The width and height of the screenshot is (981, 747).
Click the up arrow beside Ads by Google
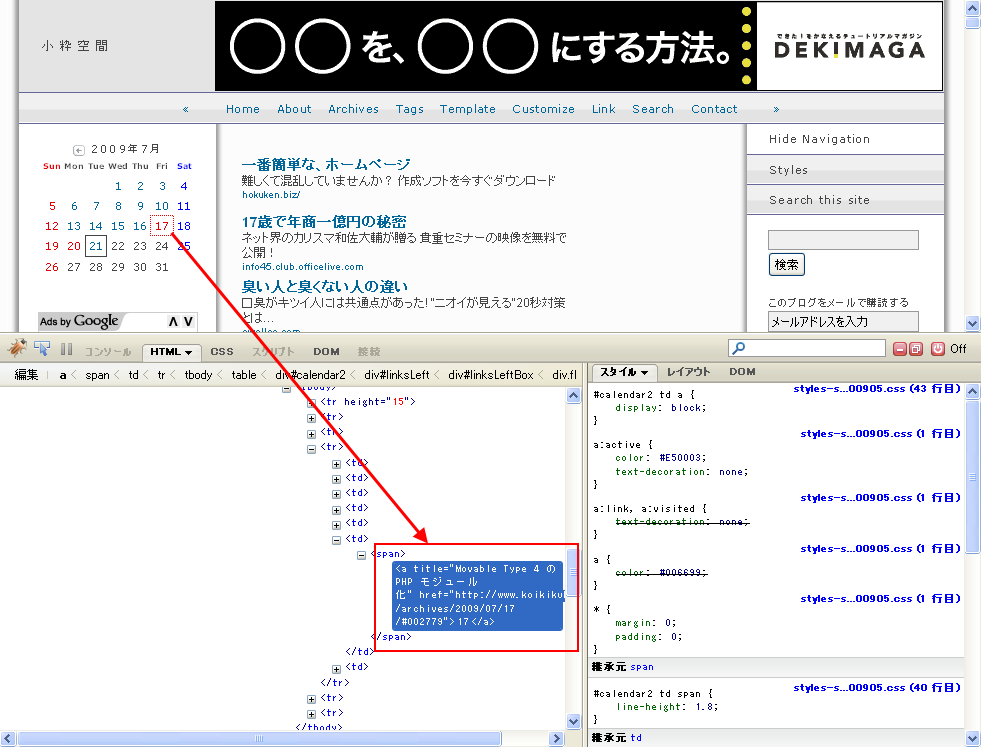[x=173, y=322]
